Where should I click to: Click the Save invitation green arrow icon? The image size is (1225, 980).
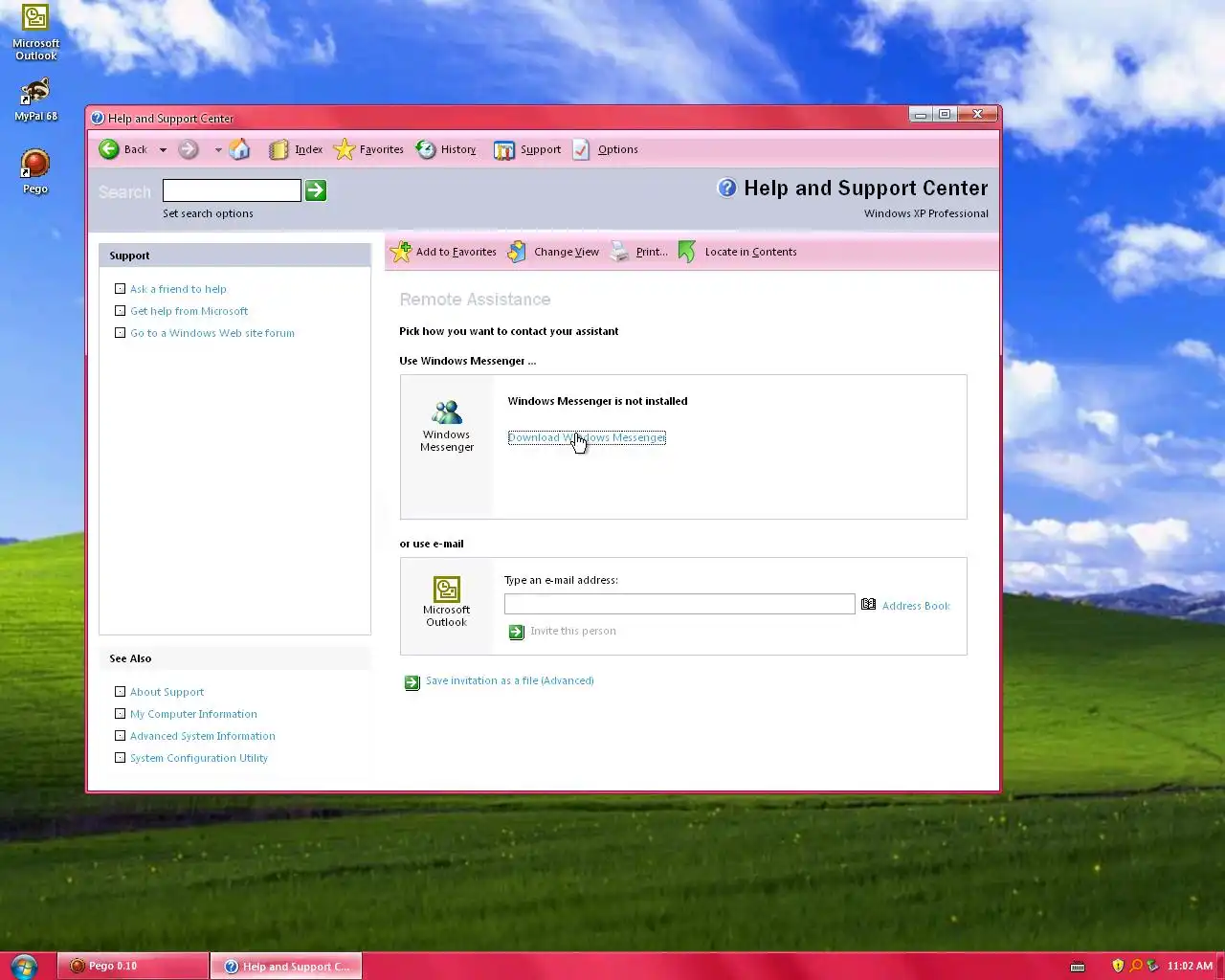coord(412,682)
